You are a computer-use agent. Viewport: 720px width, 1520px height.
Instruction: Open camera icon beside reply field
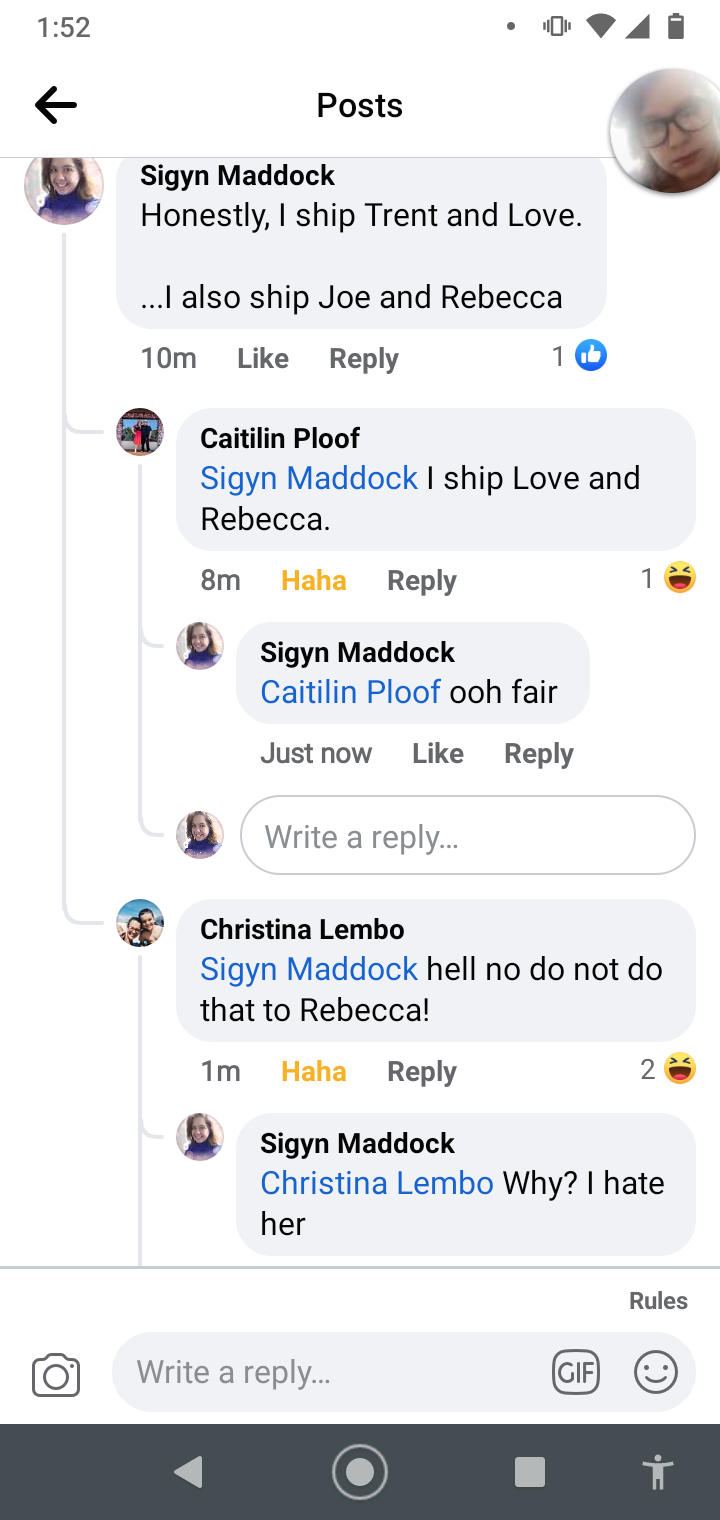point(56,1374)
